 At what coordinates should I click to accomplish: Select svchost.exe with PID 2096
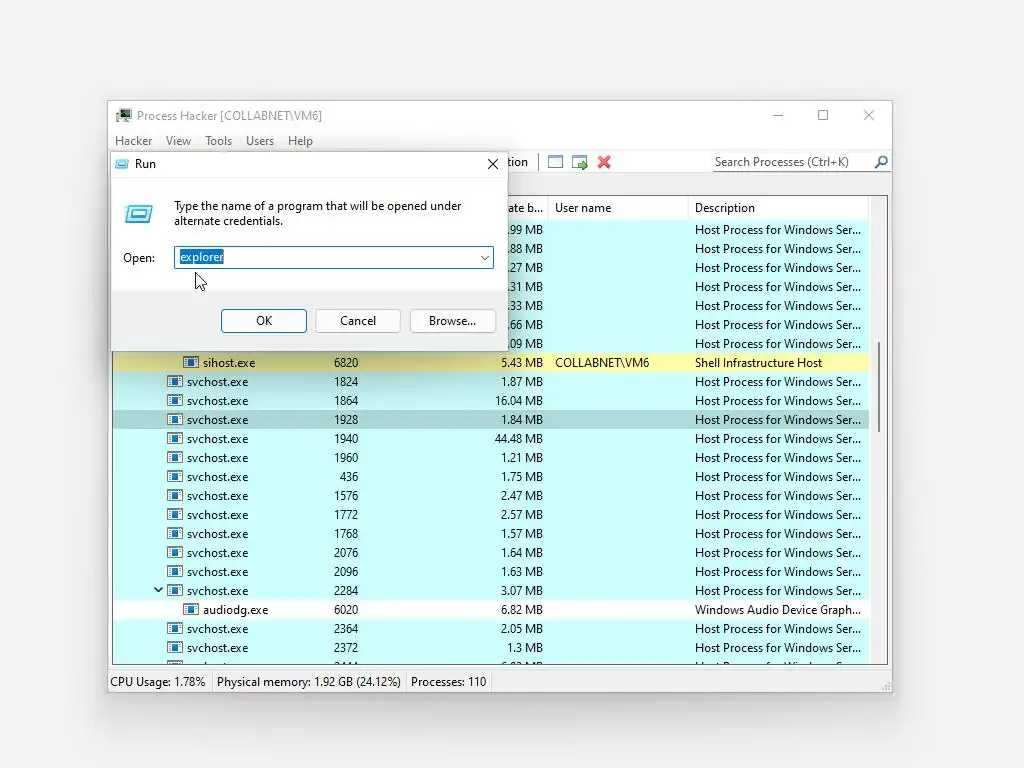pos(490,571)
